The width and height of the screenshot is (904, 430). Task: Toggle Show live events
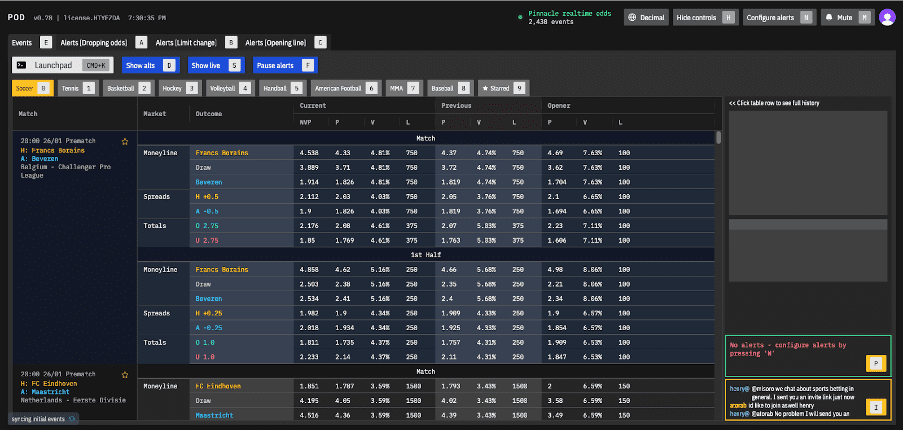click(x=216, y=65)
